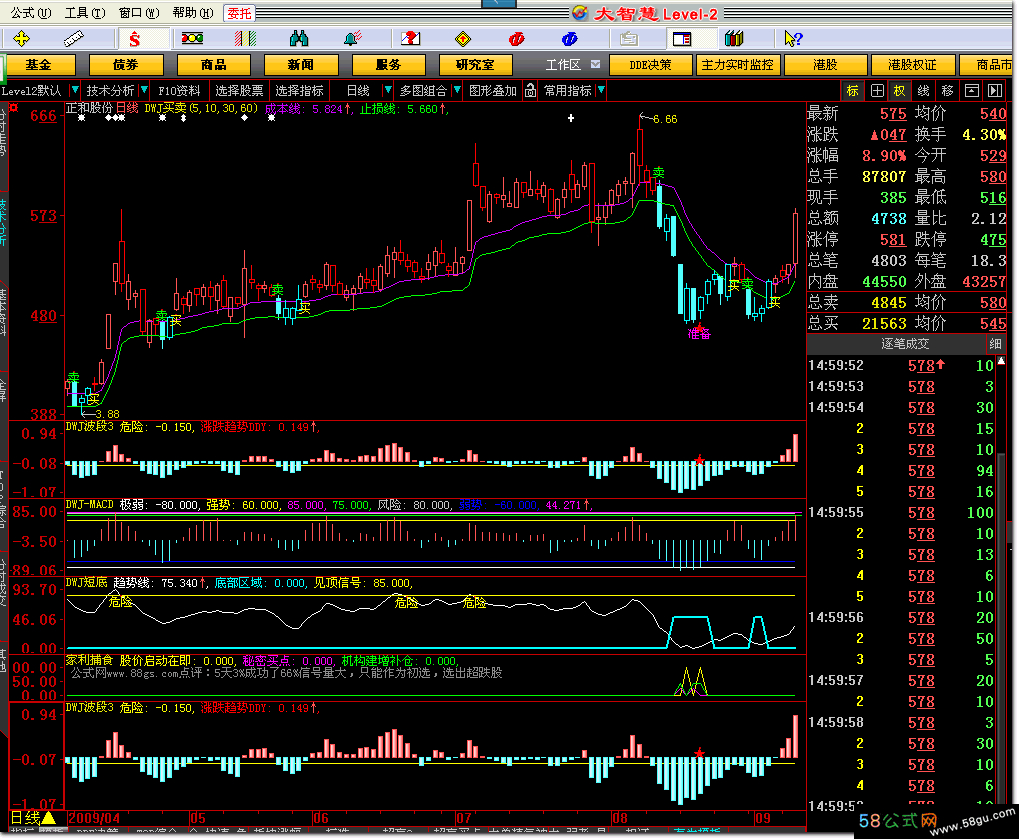Click the crosshair grid square icon
Image resolution: width=1019 pixels, height=839 pixels.
pyautogui.click(x=877, y=91)
